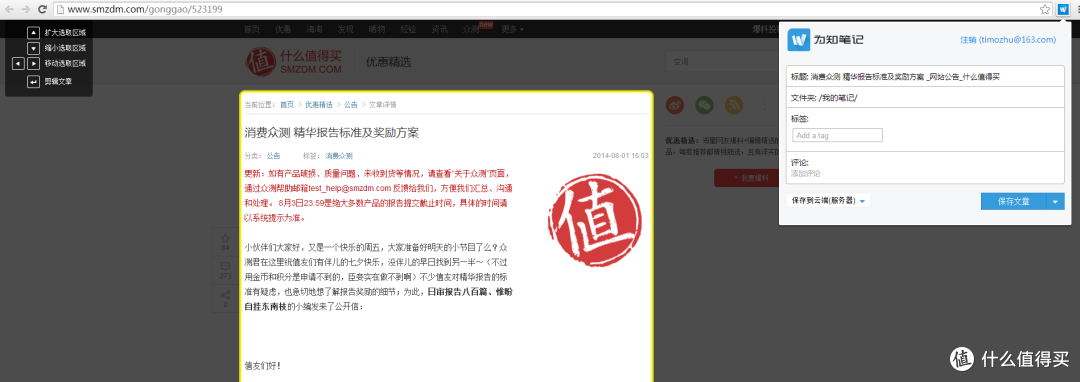Open the arrow next to 保存文章 button
The width and height of the screenshot is (1080, 382).
pos(1055,201)
